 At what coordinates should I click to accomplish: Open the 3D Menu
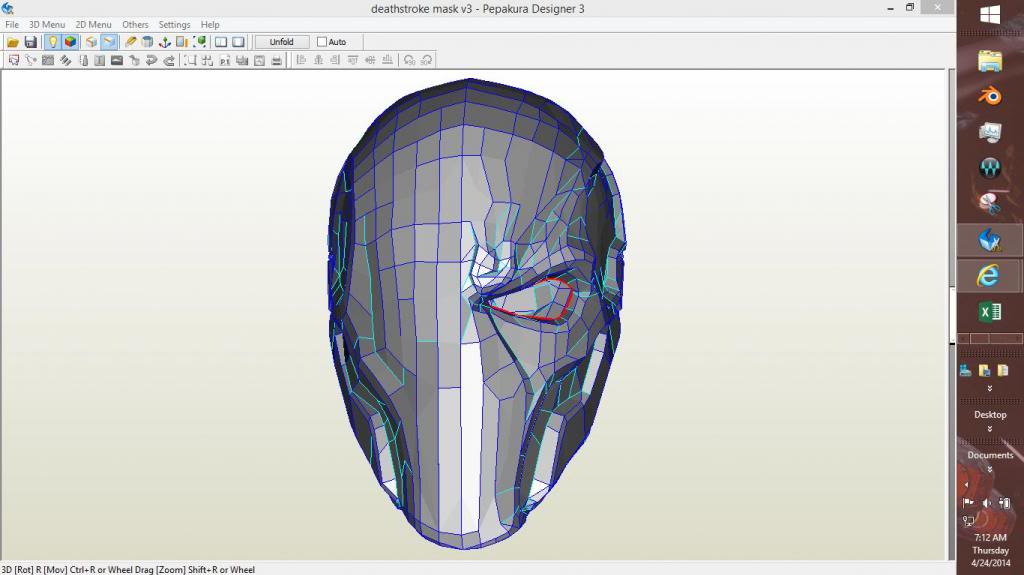click(x=47, y=24)
